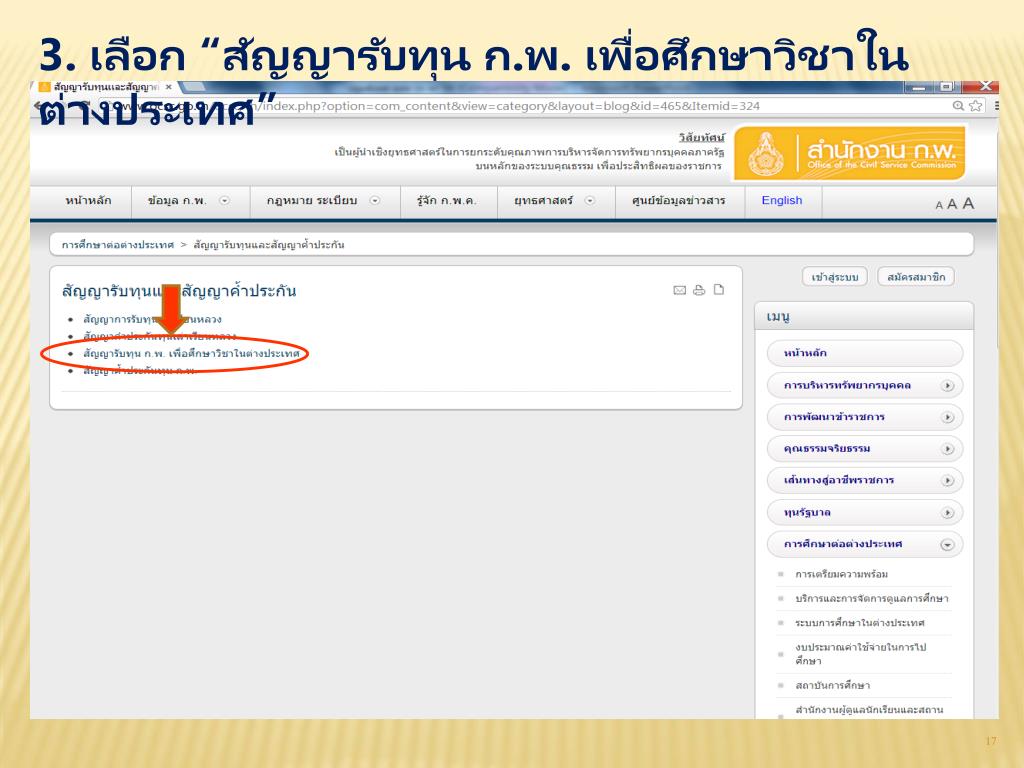Image resolution: width=1024 pixels, height=768 pixels.
Task: Open the ศูนย์ข้อมูลข่าวสาร navigation item
Action: 679,200
